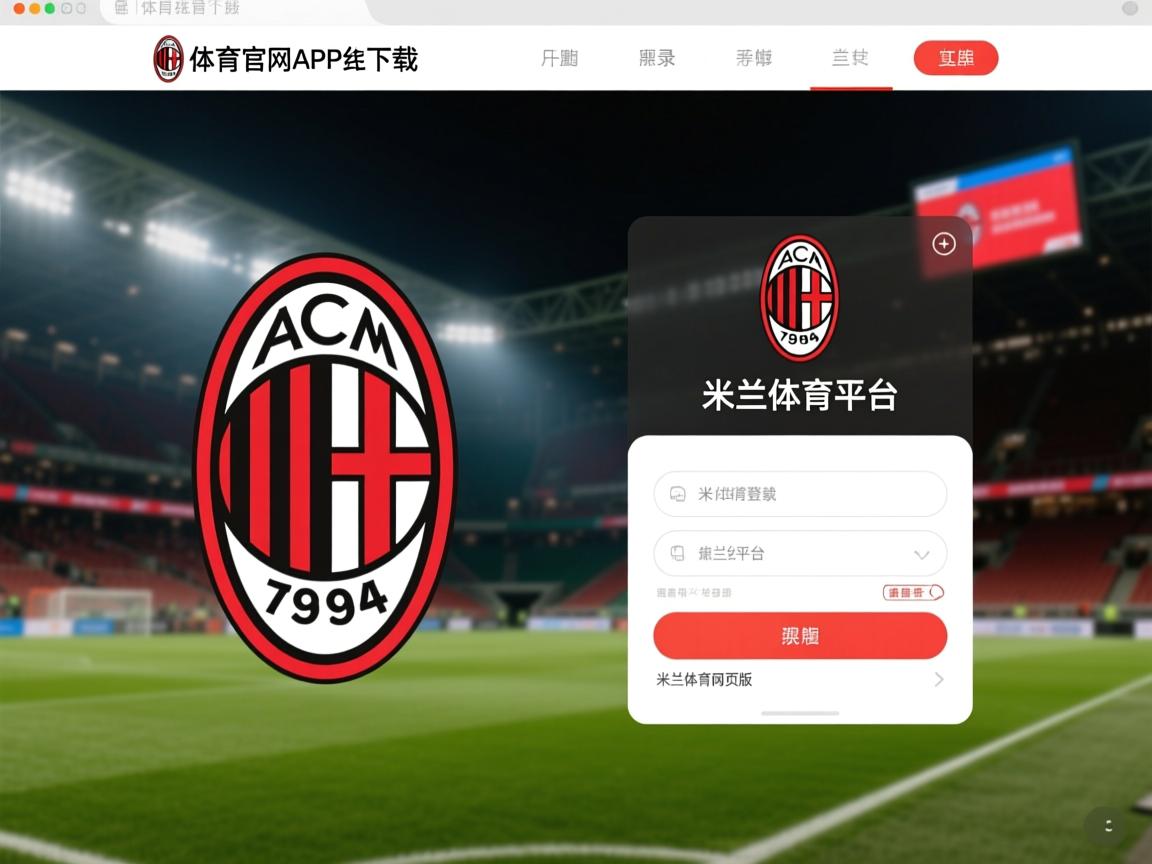Select the platform combo box field
The image size is (1152, 864).
pos(800,553)
